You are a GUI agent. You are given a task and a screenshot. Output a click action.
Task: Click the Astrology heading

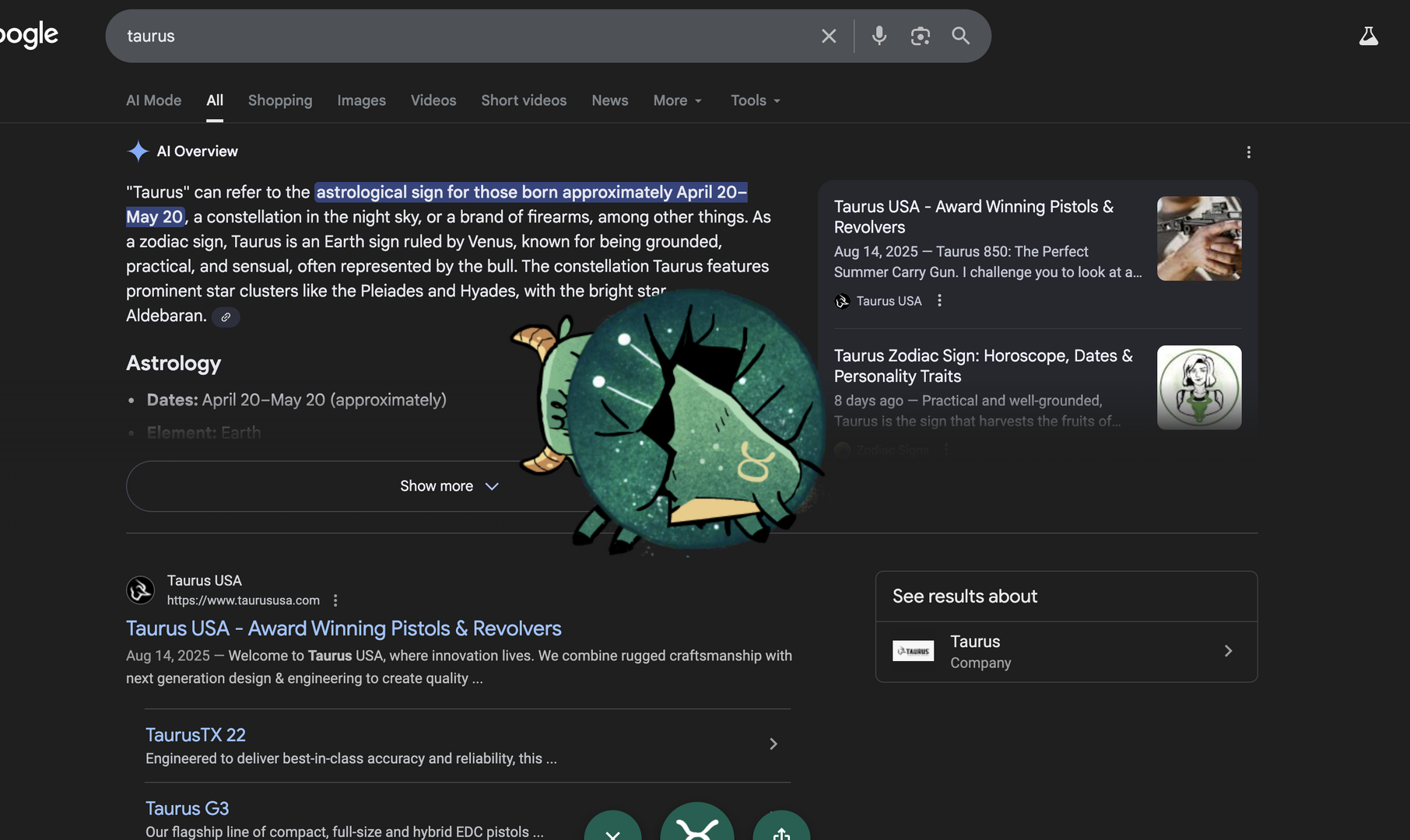coord(174,363)
